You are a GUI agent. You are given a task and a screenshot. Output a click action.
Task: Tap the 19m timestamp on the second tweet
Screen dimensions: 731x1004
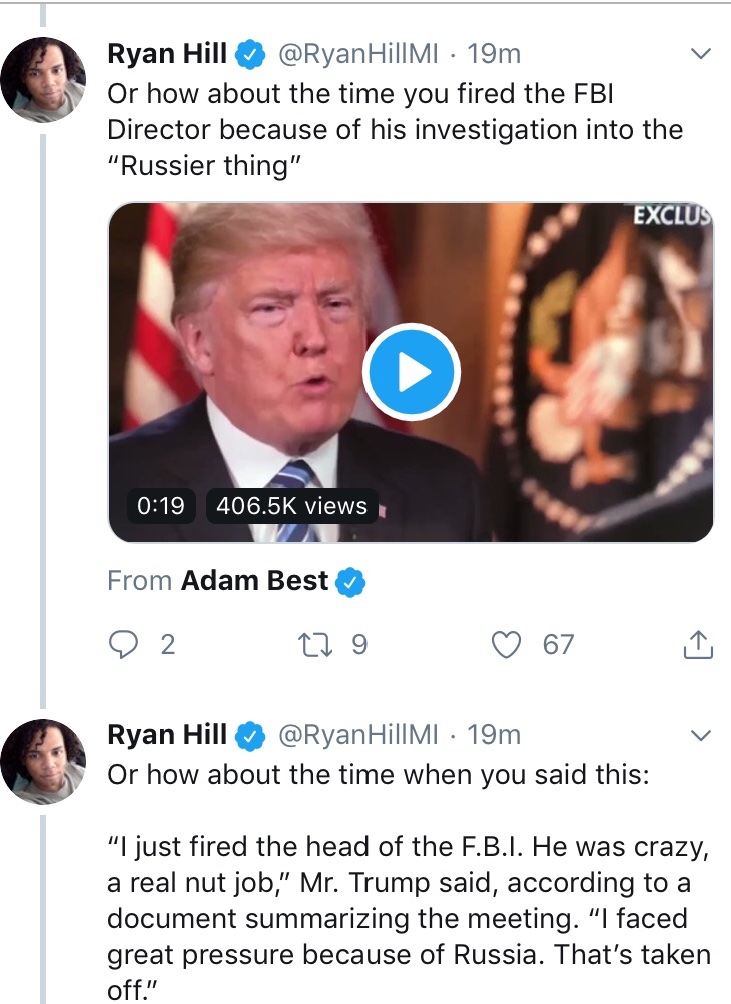pos(494,736)
